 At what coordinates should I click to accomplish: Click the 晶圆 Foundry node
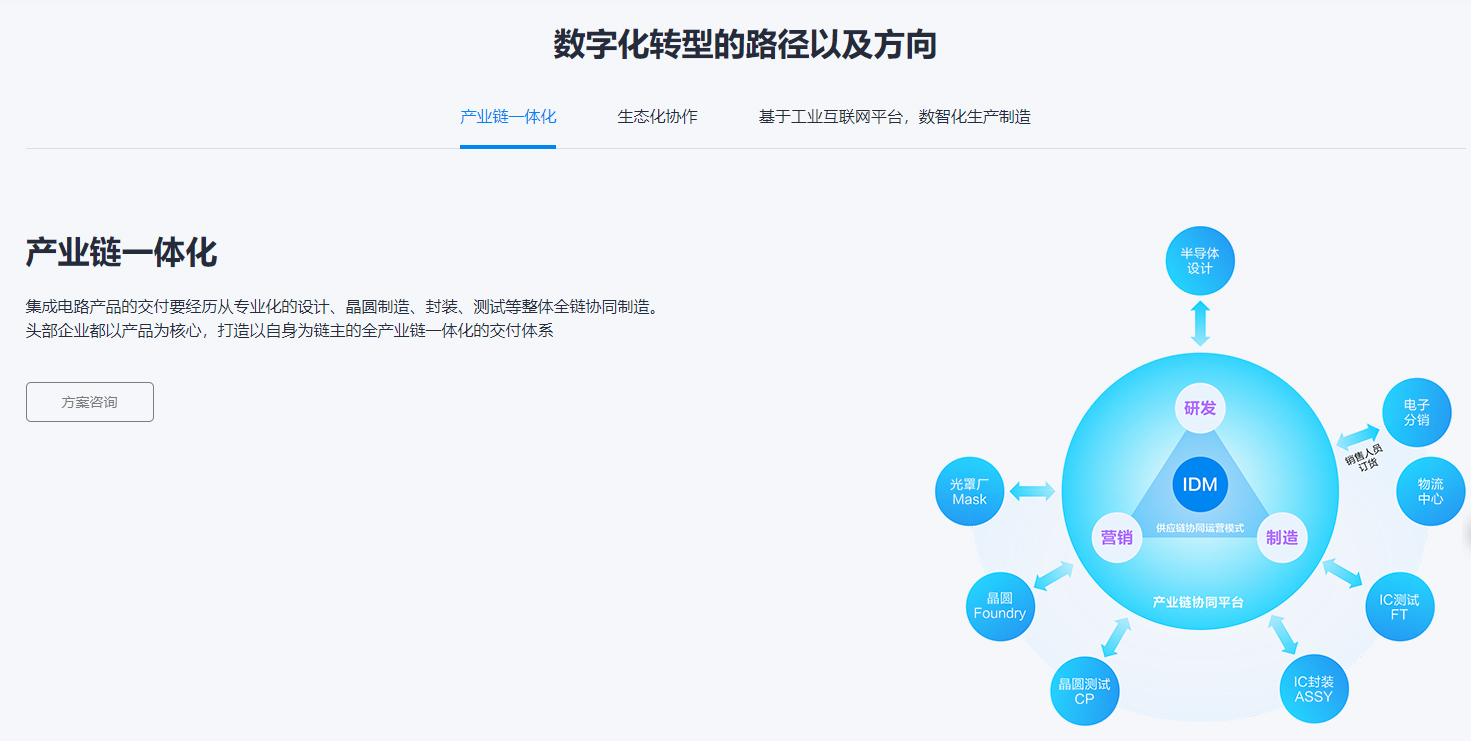999,606
